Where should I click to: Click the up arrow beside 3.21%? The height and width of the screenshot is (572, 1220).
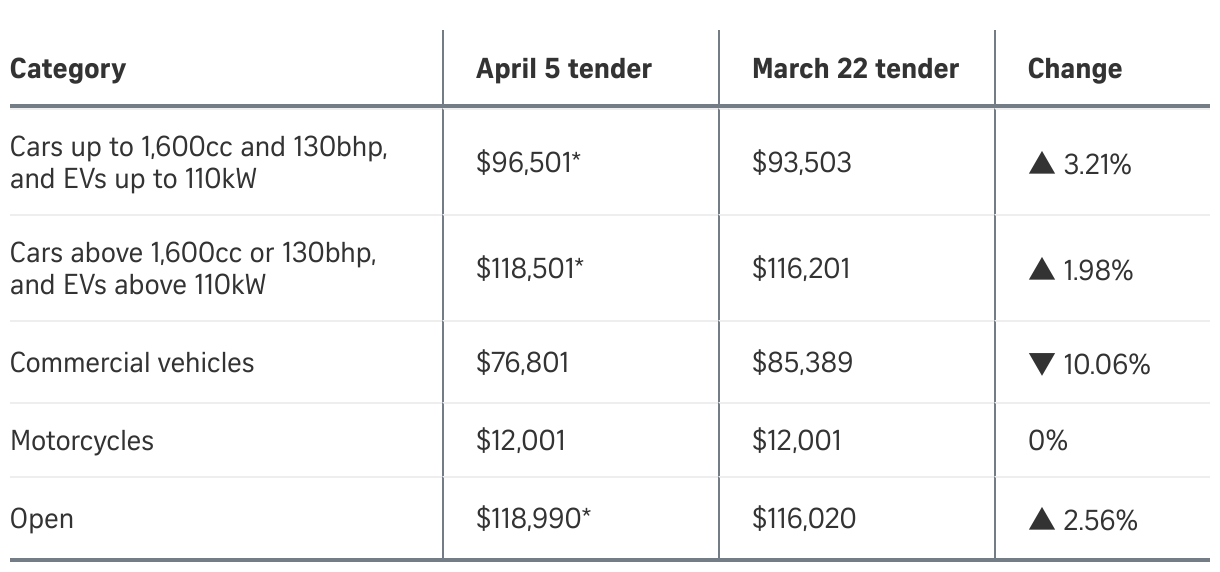1041,164
